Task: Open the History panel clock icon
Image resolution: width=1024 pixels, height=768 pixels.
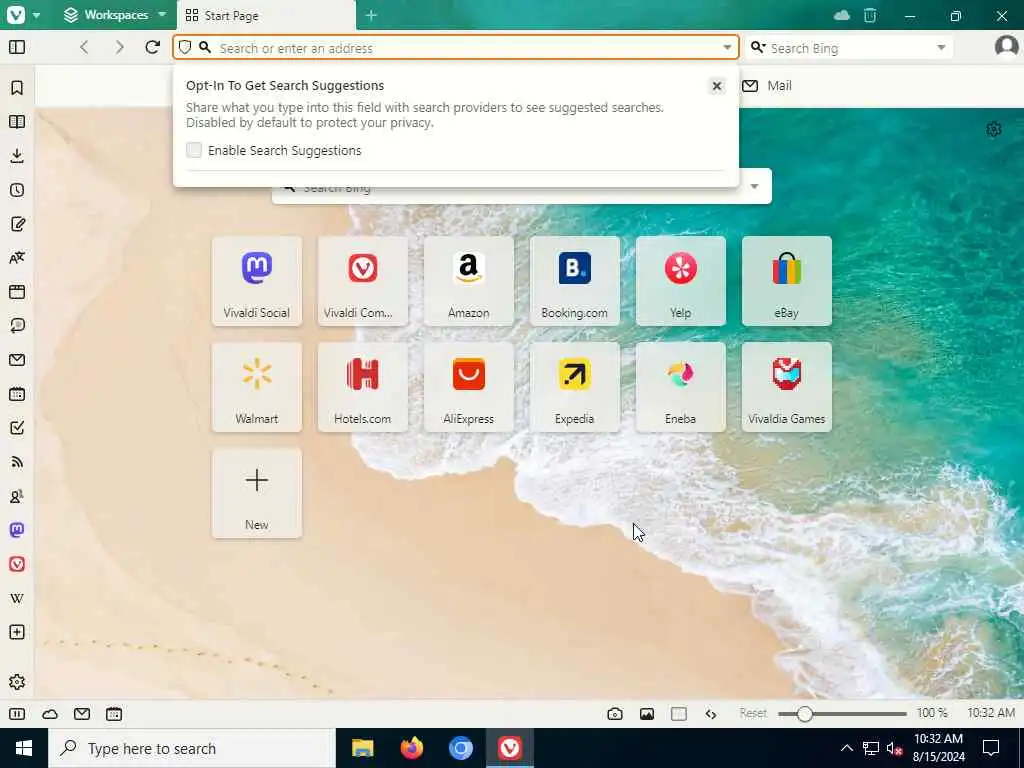Action: point(17,190)
